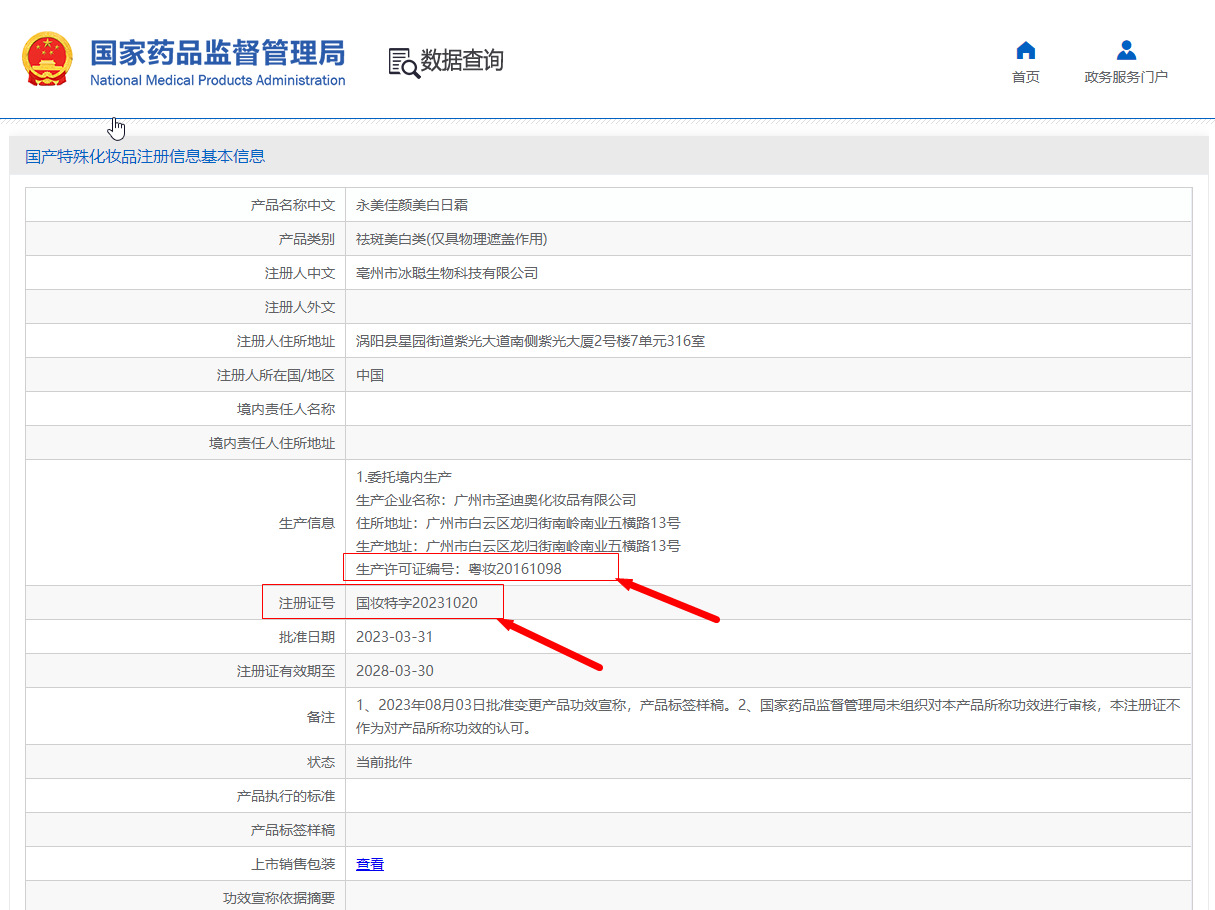Click status value 当前批件
1215x910 pixels.
[x=384, y=762]
